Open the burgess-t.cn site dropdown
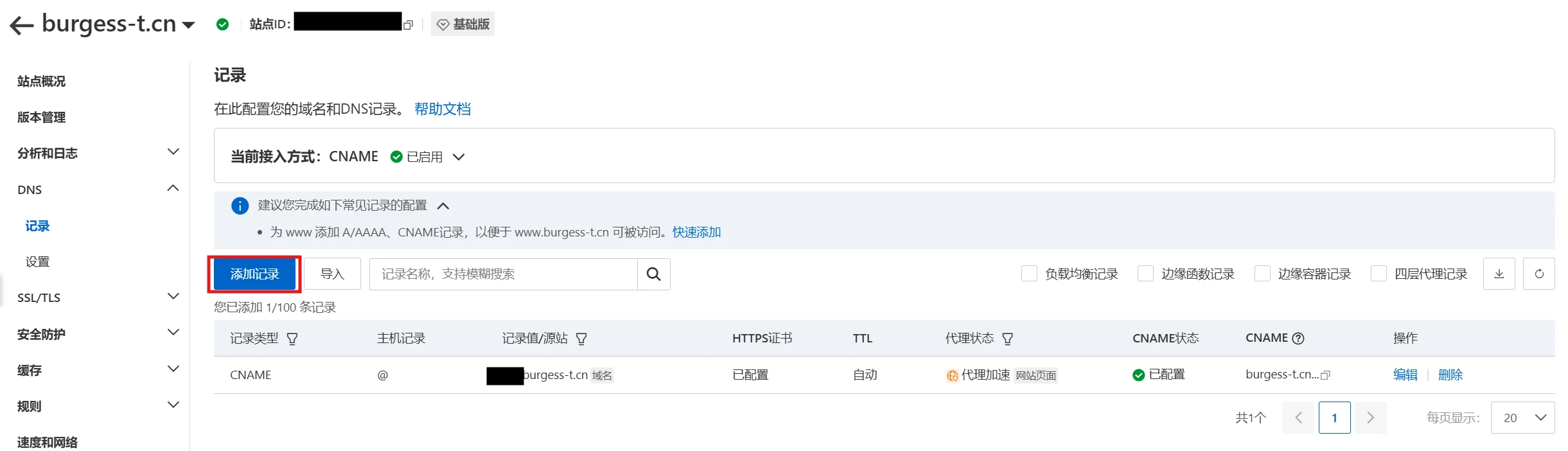This screenshot has width=1568, height=451. point(188,25)
